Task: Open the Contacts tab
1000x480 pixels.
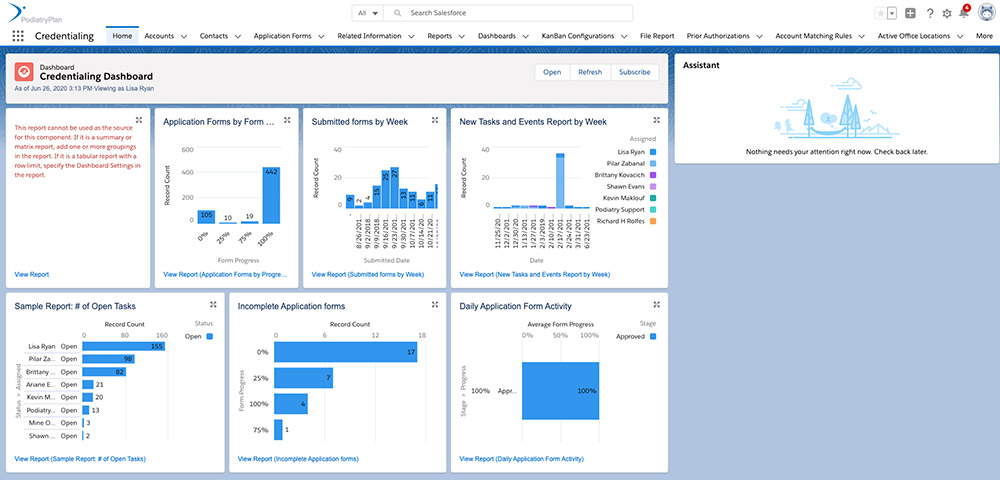Action: [x=214, y=36]
